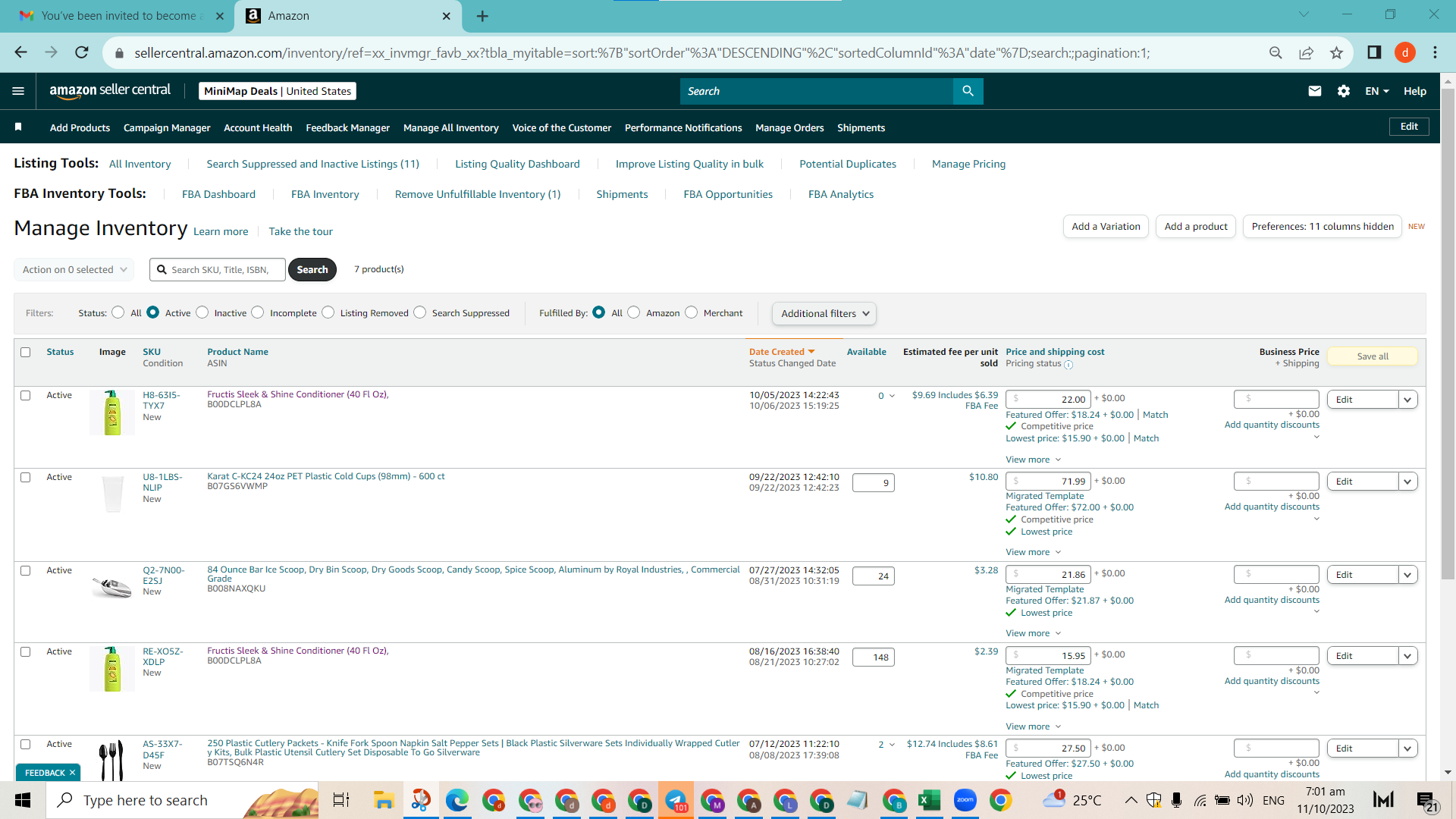Bookmark this page with the star icon
This screenshot has height=819, width=1456.
(1336, 52)
